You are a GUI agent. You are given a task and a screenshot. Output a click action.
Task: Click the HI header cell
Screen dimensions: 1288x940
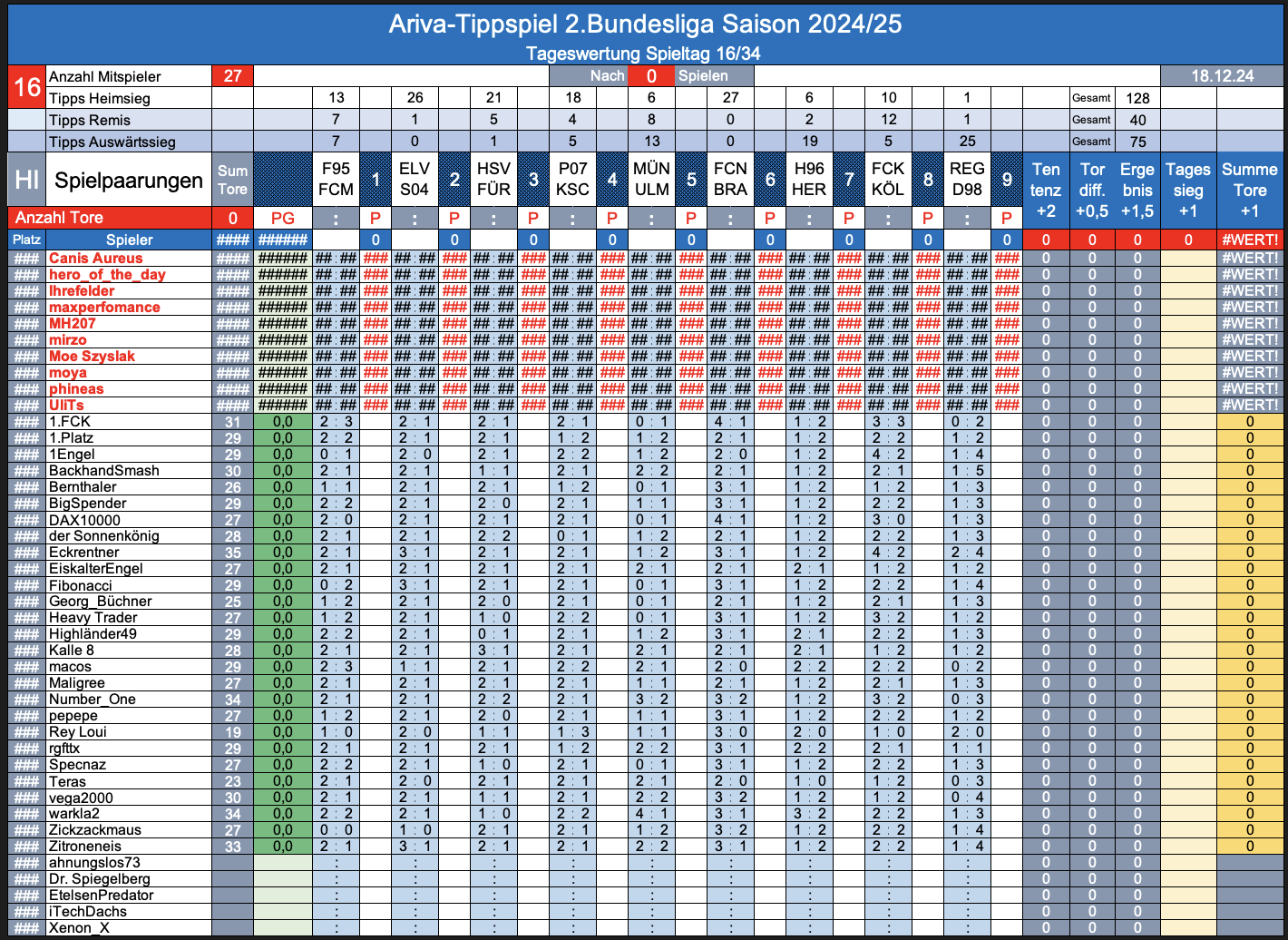(x=27, y=180)
